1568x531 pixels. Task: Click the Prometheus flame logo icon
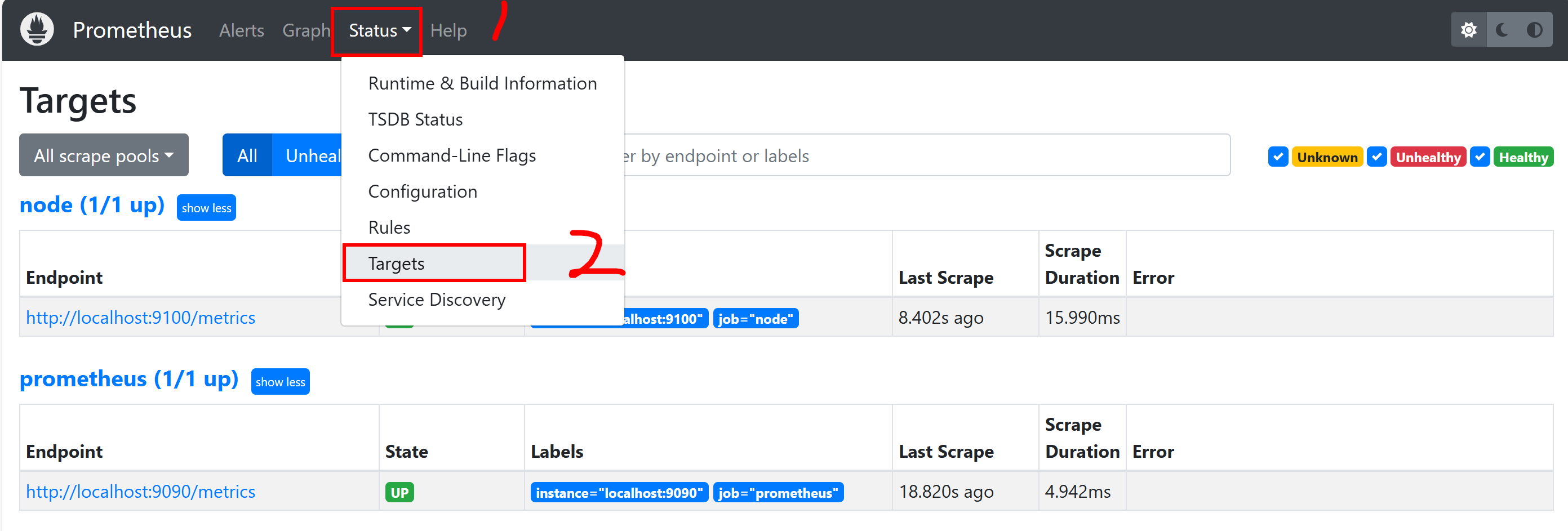point(37,30)
